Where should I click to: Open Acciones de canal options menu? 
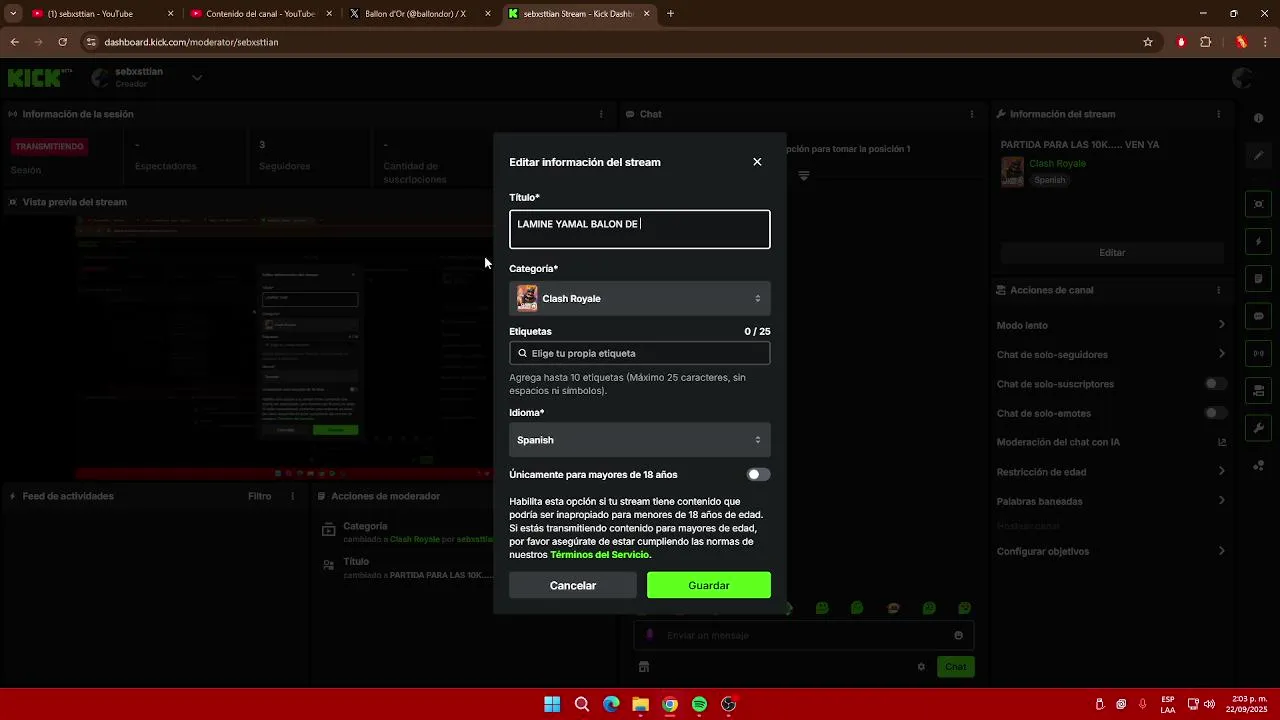click(x=1219, y=290)
